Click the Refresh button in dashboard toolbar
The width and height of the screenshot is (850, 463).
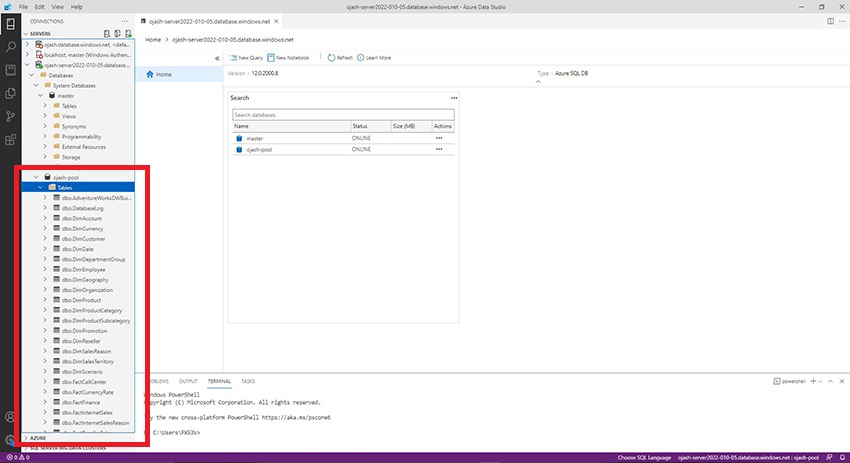[x=340, y=57]
